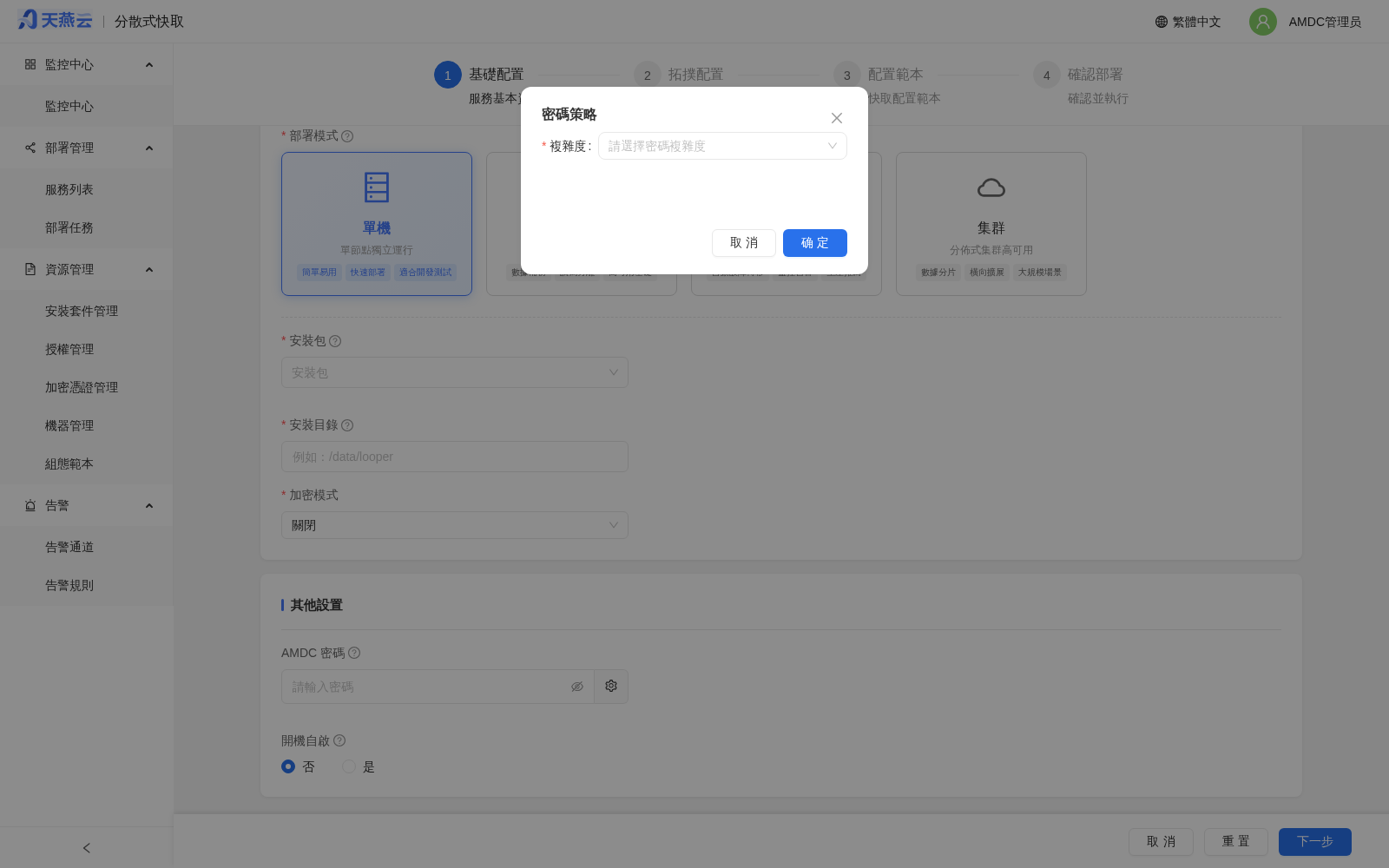Click the 資源管理 document icon in sidebar
The image size is (1389, 868).
(x=30, y=269)
